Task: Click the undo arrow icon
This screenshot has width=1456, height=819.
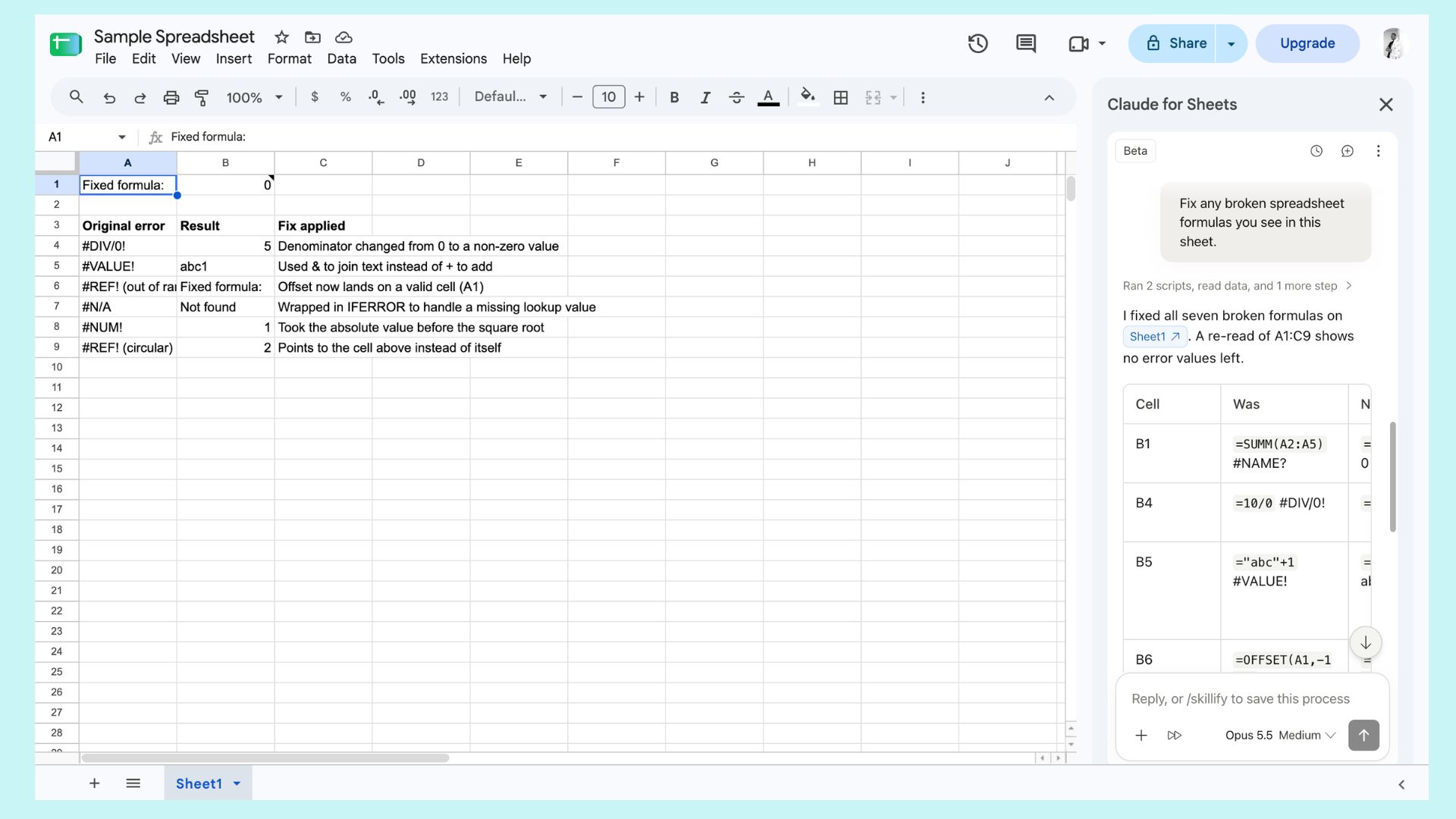Action: [x=109, y=98]
